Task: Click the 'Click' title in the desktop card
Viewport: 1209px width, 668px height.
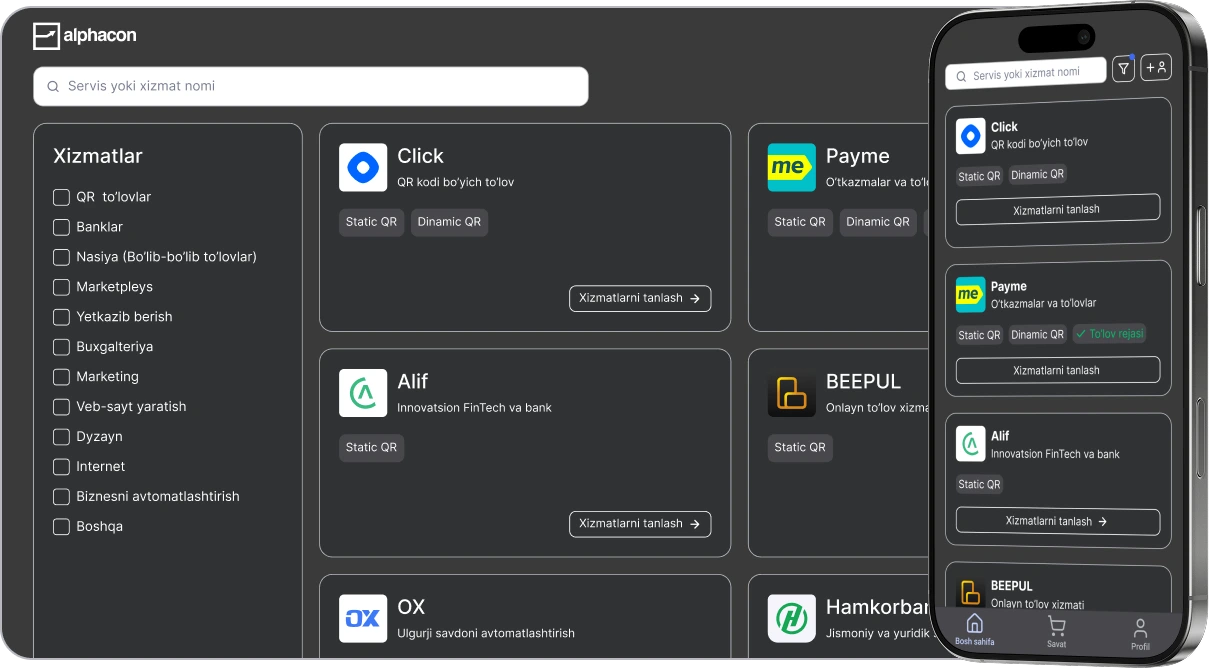Action: coord(420,156)
